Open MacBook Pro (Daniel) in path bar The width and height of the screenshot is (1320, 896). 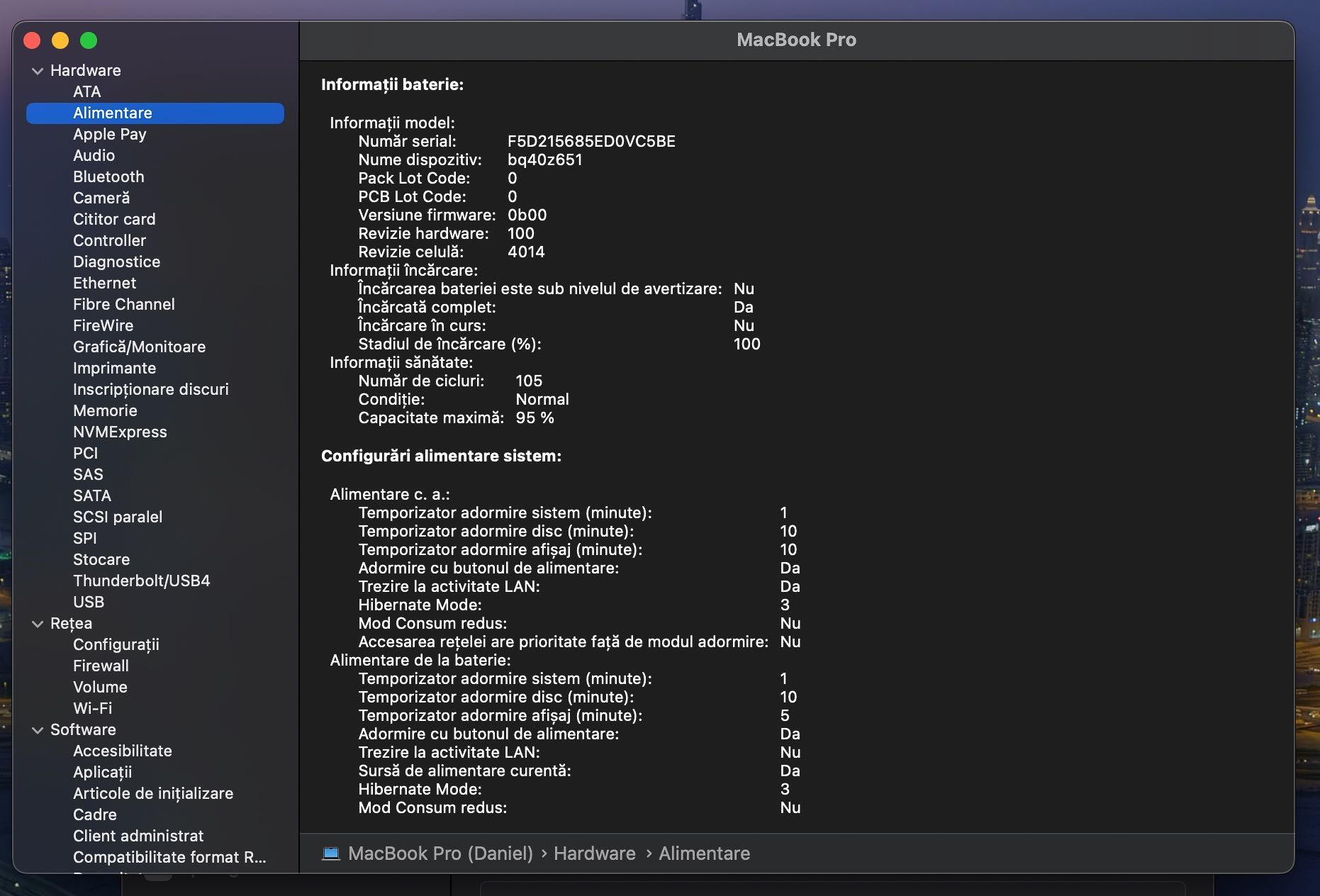440,853
